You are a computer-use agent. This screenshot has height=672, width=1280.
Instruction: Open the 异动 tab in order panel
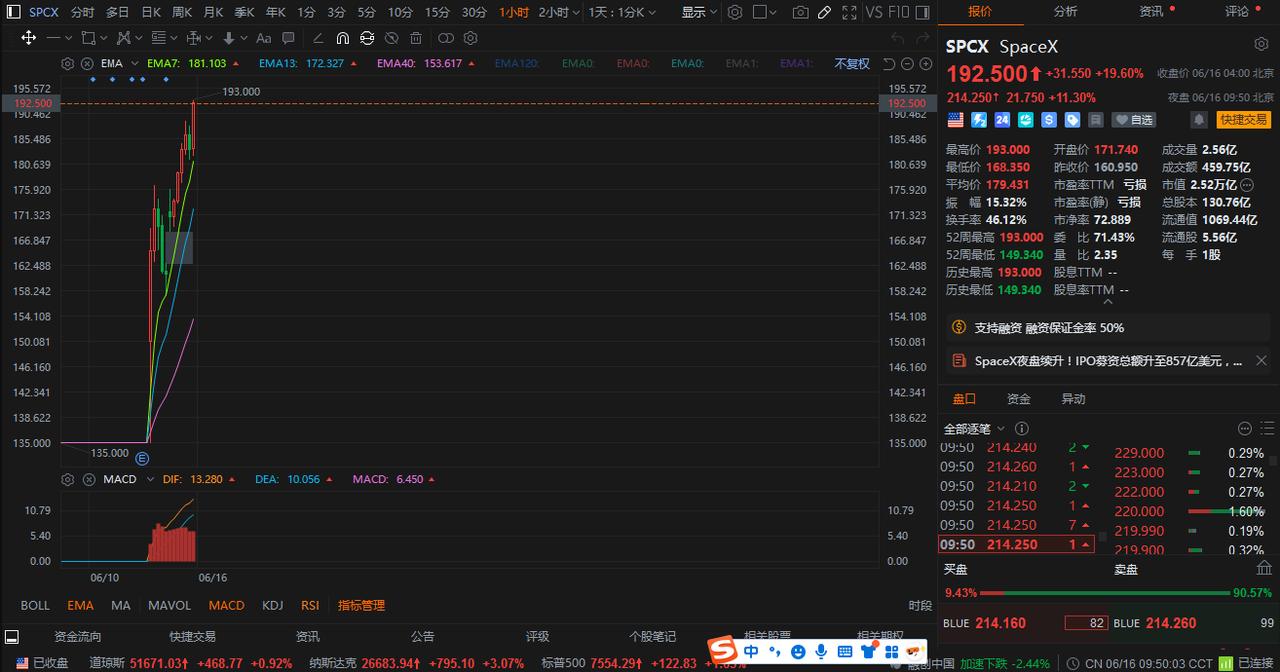(x=1073, y=398)
